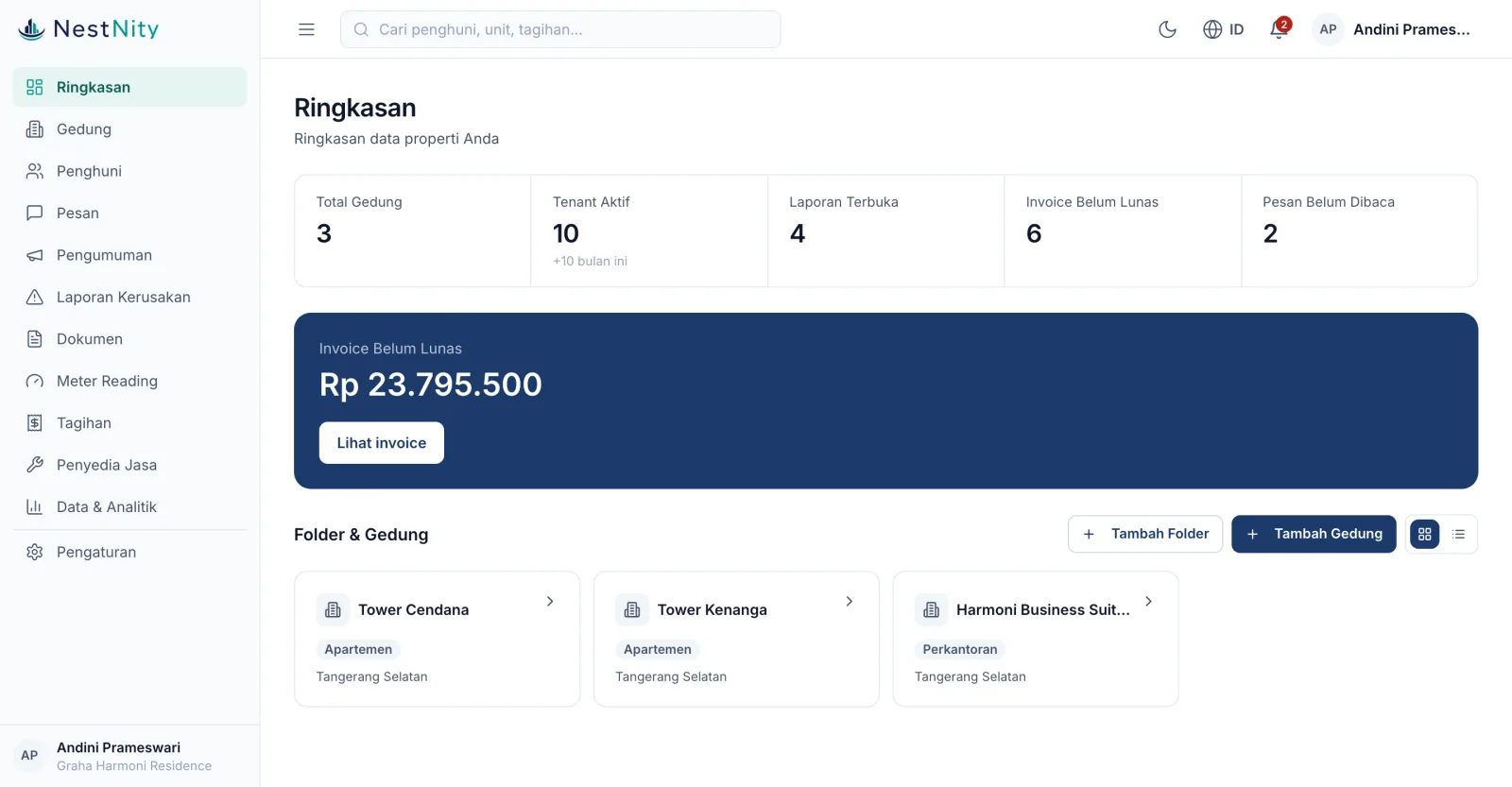1512x787 pixels.
Task: Open Andini Prames... user menu
Action: (1393, 29)
